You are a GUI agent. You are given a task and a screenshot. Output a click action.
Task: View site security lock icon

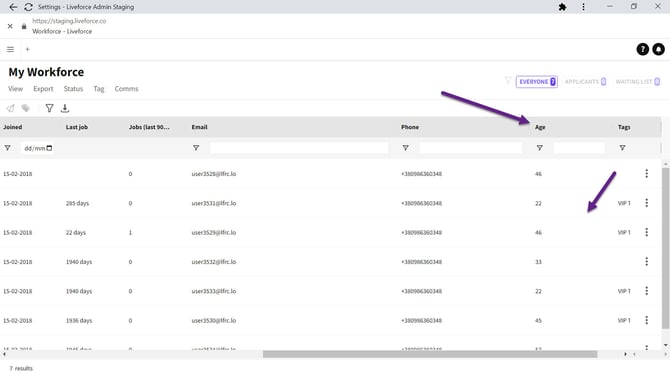tap(24, 26)
